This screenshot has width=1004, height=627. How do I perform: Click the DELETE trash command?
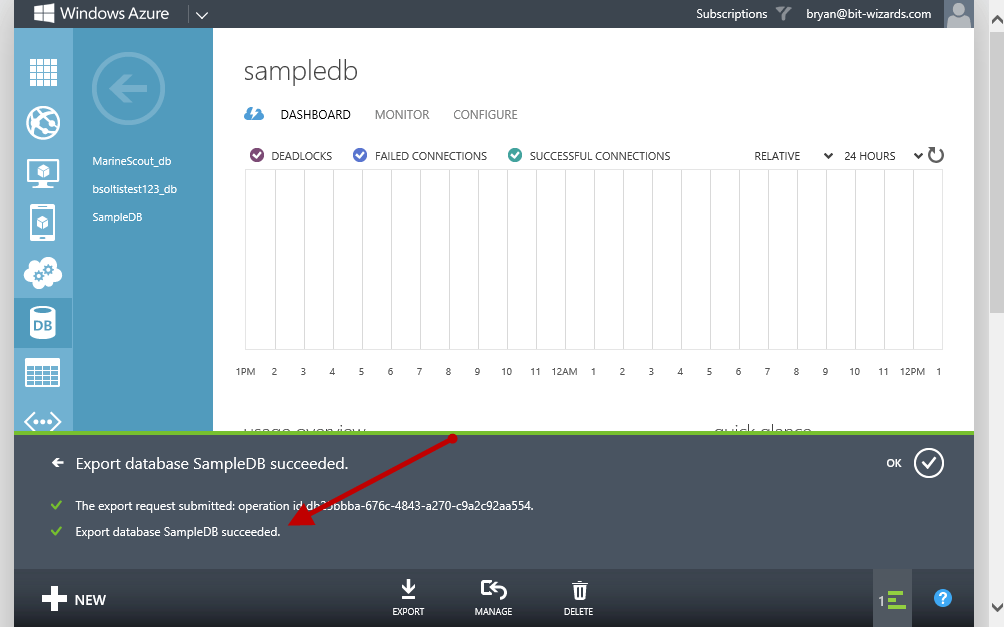(578, 598)
